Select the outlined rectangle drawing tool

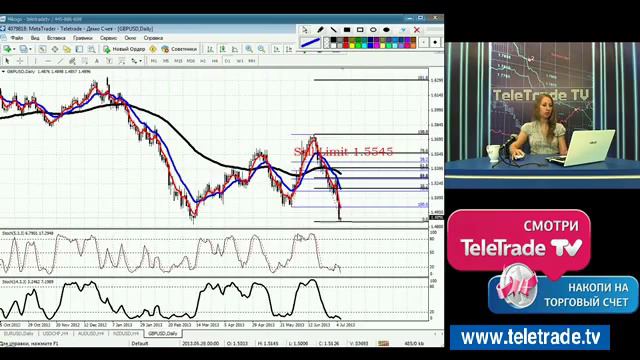(360, 30)
